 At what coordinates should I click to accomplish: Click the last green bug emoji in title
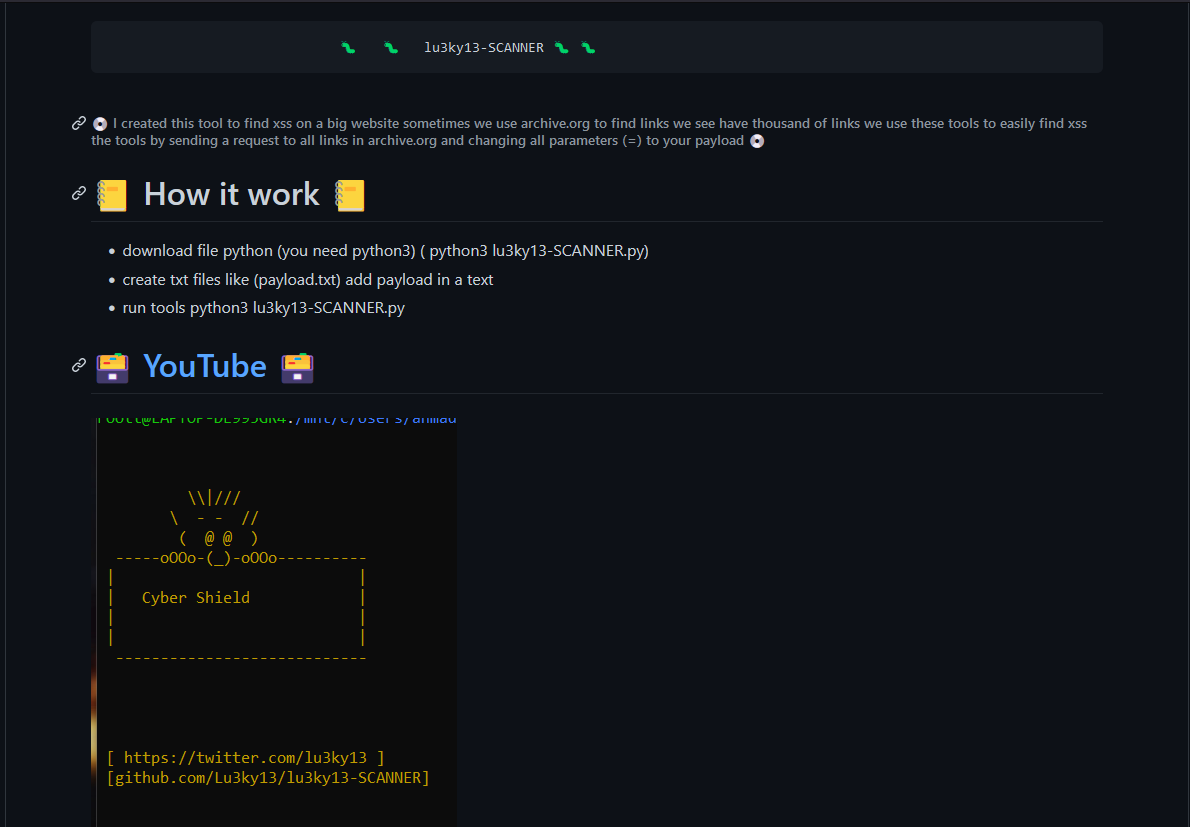[x=588, y=48]
